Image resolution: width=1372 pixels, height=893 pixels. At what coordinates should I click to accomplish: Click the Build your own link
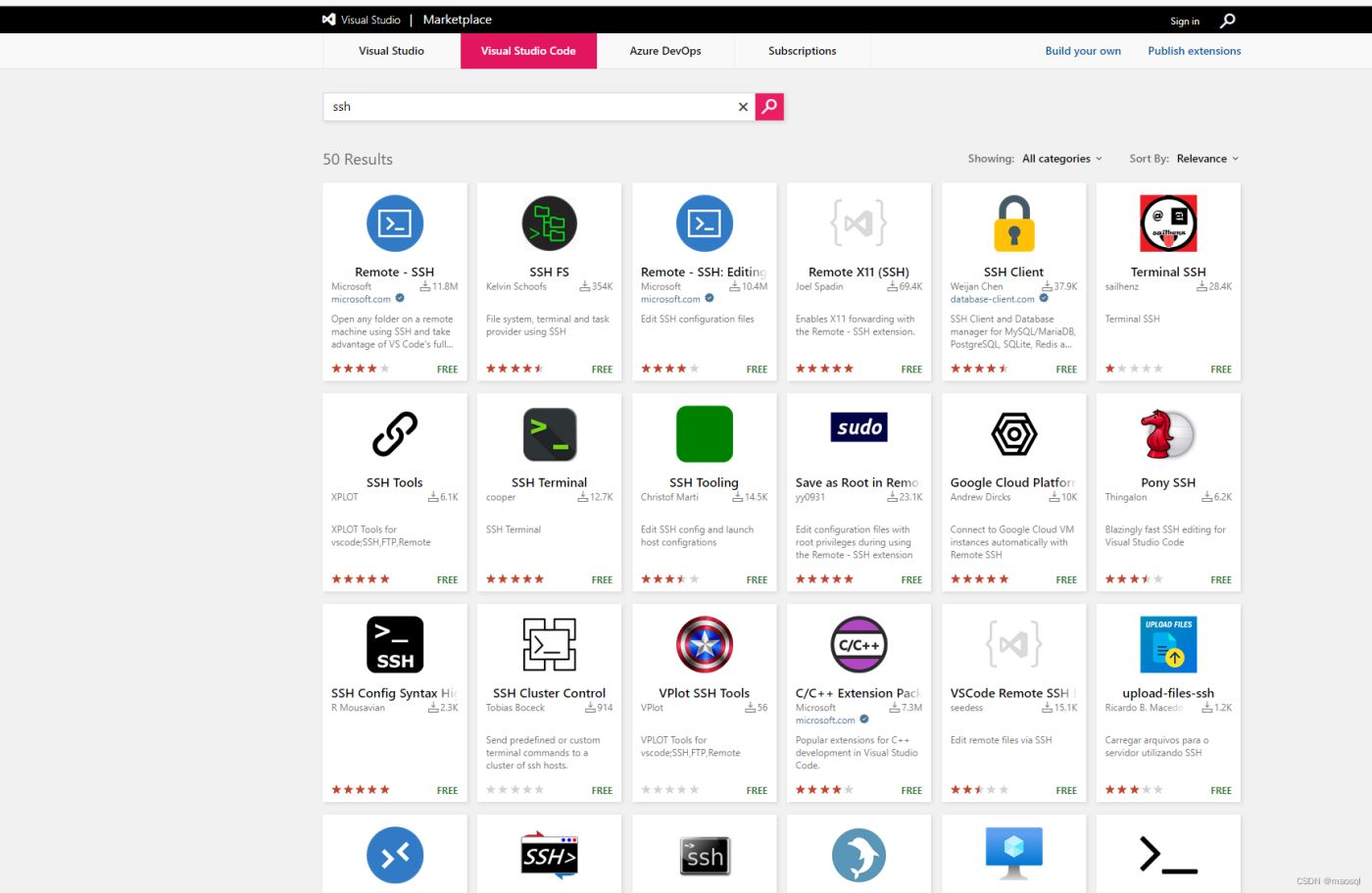1083,51
